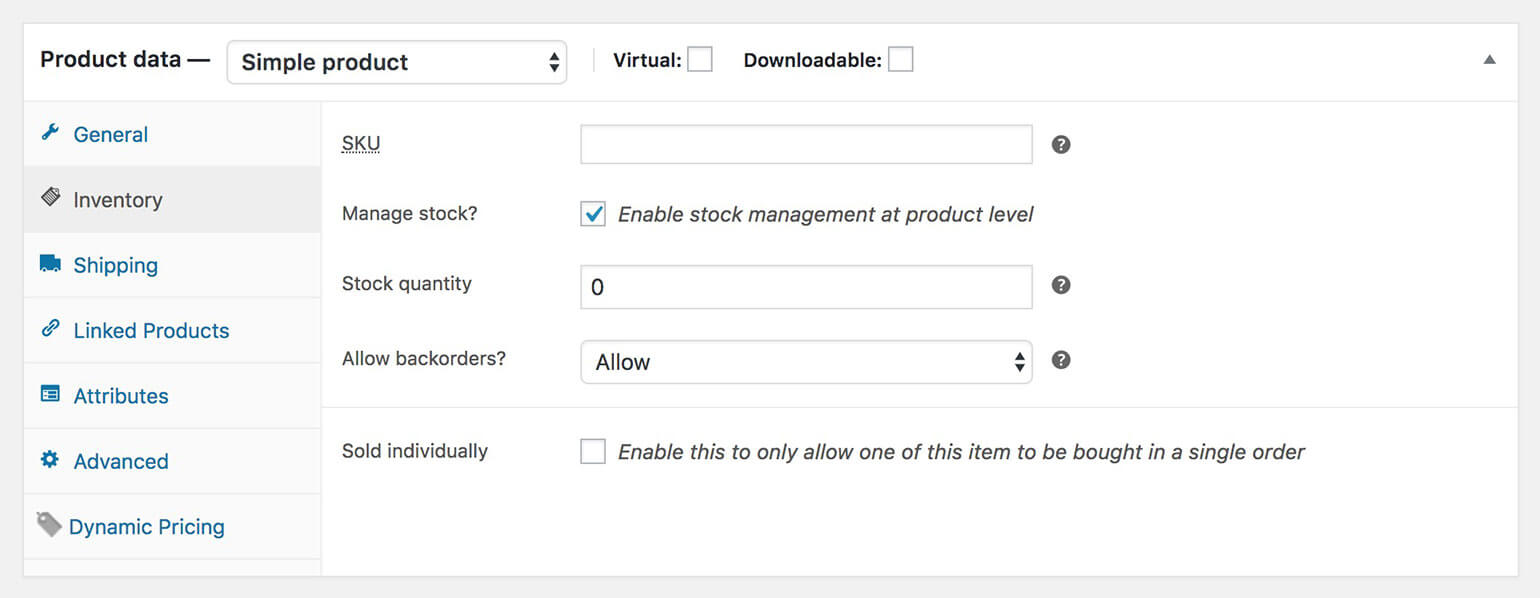The height and width of the screenshot is (598, 1540).
Task: Click the underlined SKU label
Action: click(360, 143)
